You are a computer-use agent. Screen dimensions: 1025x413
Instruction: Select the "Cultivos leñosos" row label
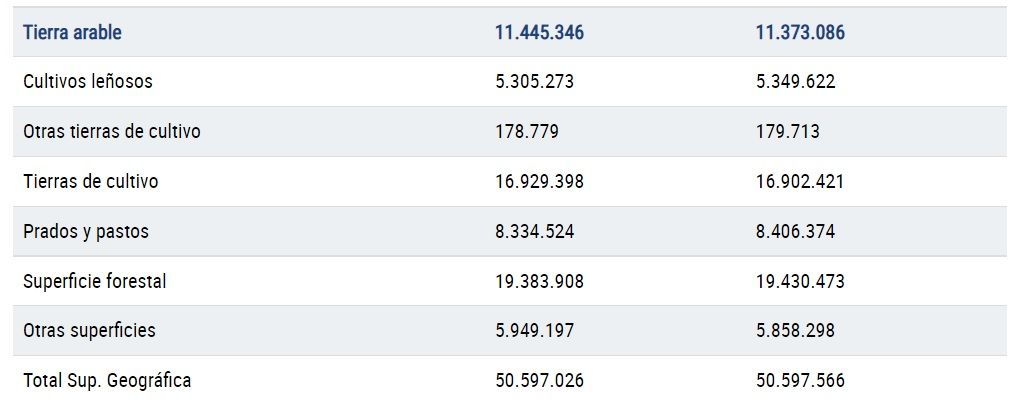(88, 82)
